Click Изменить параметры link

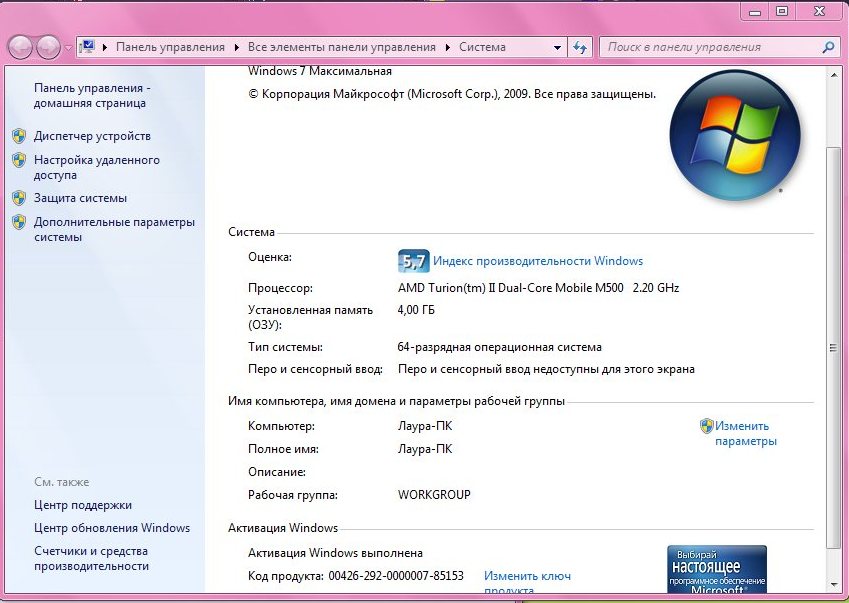[x=746, y=434]
